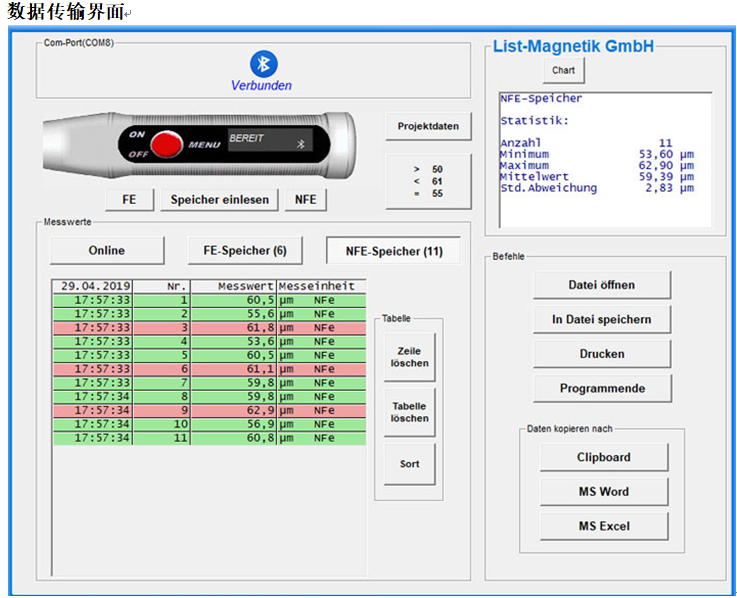Click Programmende to exit
Screen dimensions: 737x598
(602, 388)
